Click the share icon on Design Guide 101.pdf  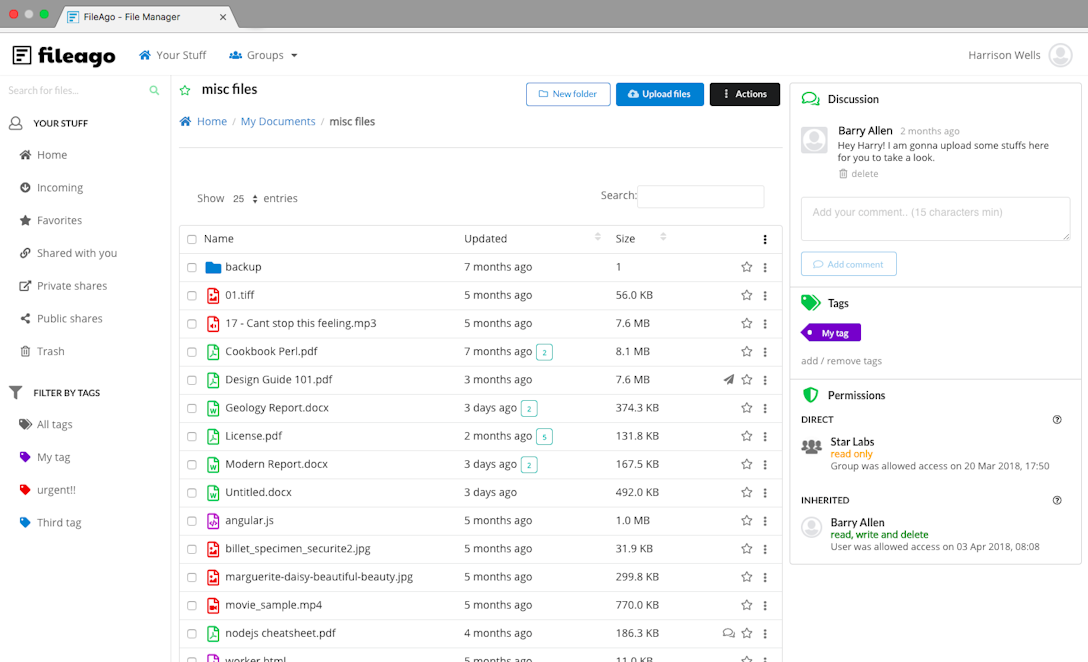tap(729, 380)
